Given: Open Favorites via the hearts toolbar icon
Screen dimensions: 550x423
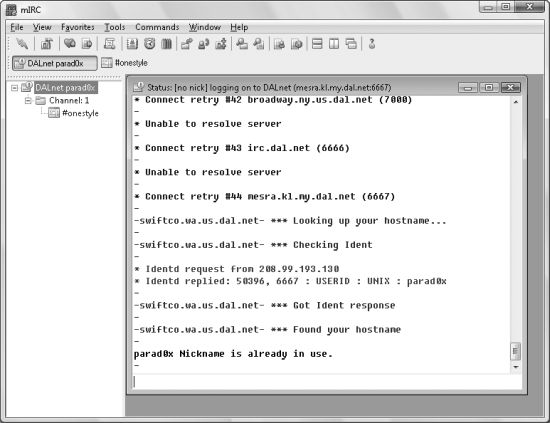Looking at the screenshot, I should tap(69, 44).
